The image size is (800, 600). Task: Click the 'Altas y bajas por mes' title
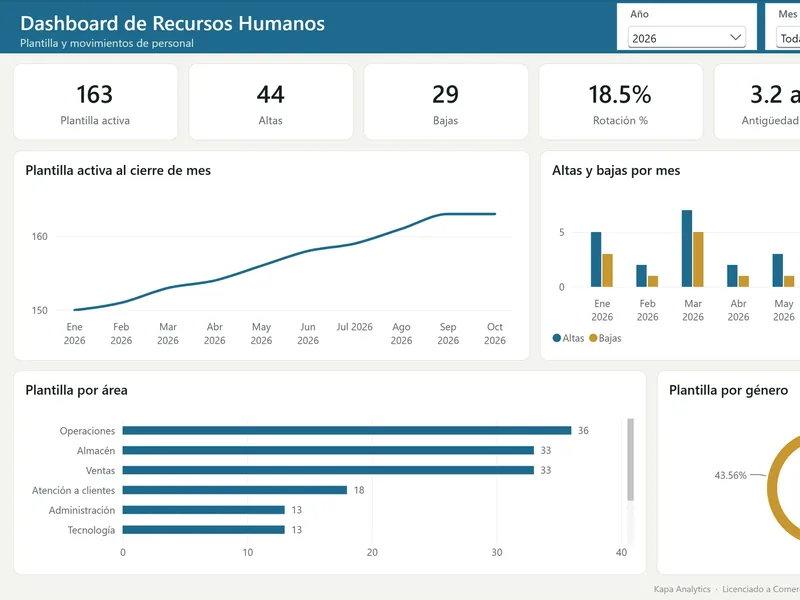coord(616,170)
